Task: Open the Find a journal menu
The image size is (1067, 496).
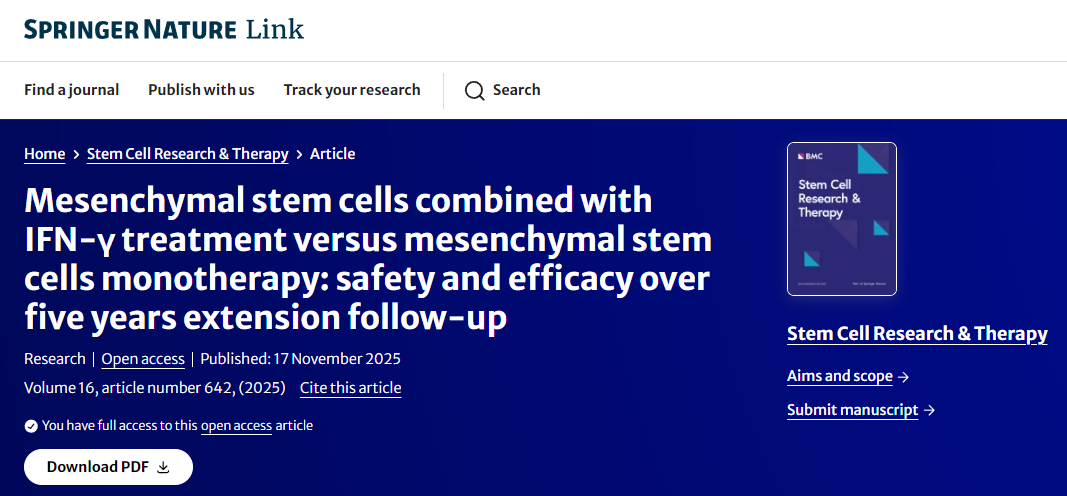Action: pyautogui.click(x=71, y=90)
